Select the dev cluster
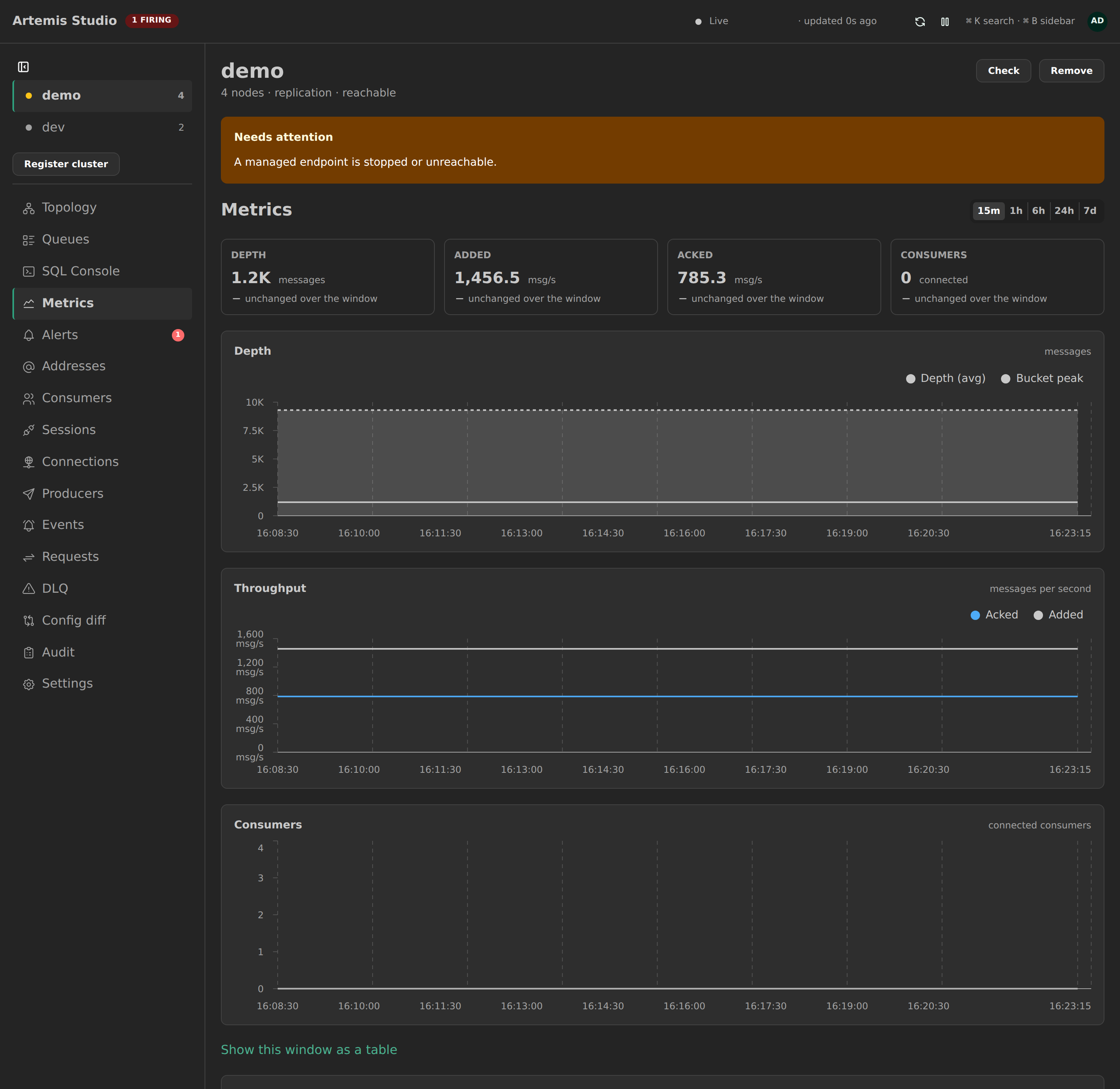 (x=102, y=127)
